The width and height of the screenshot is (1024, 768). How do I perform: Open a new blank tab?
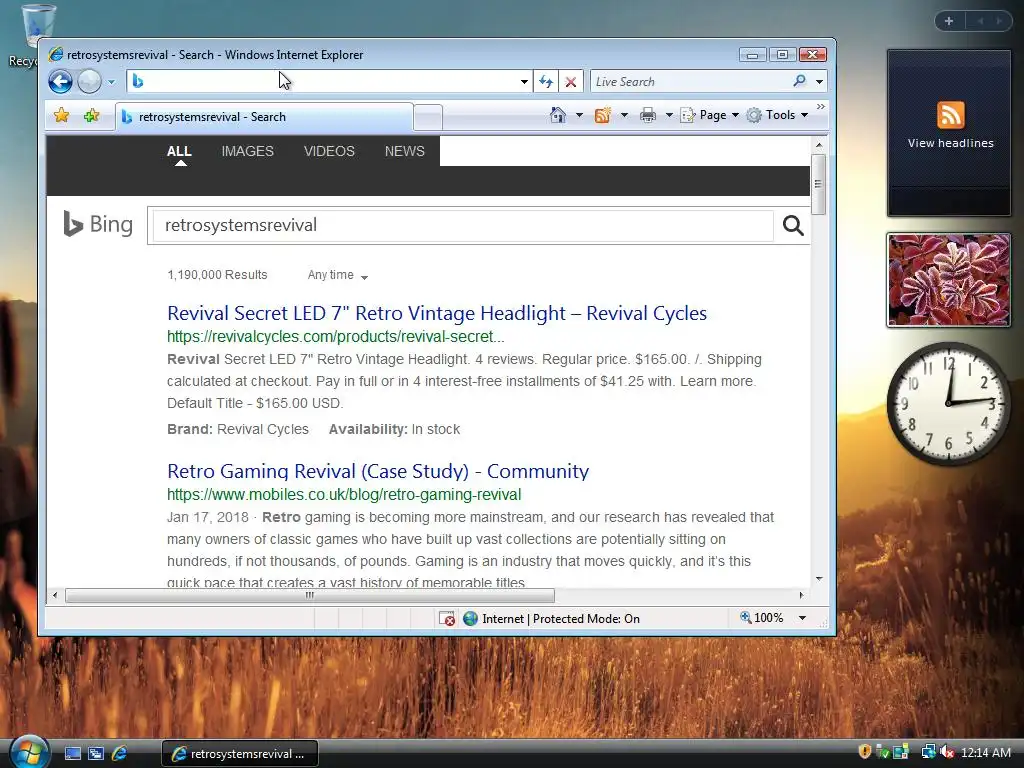click(x=428, y=118)
